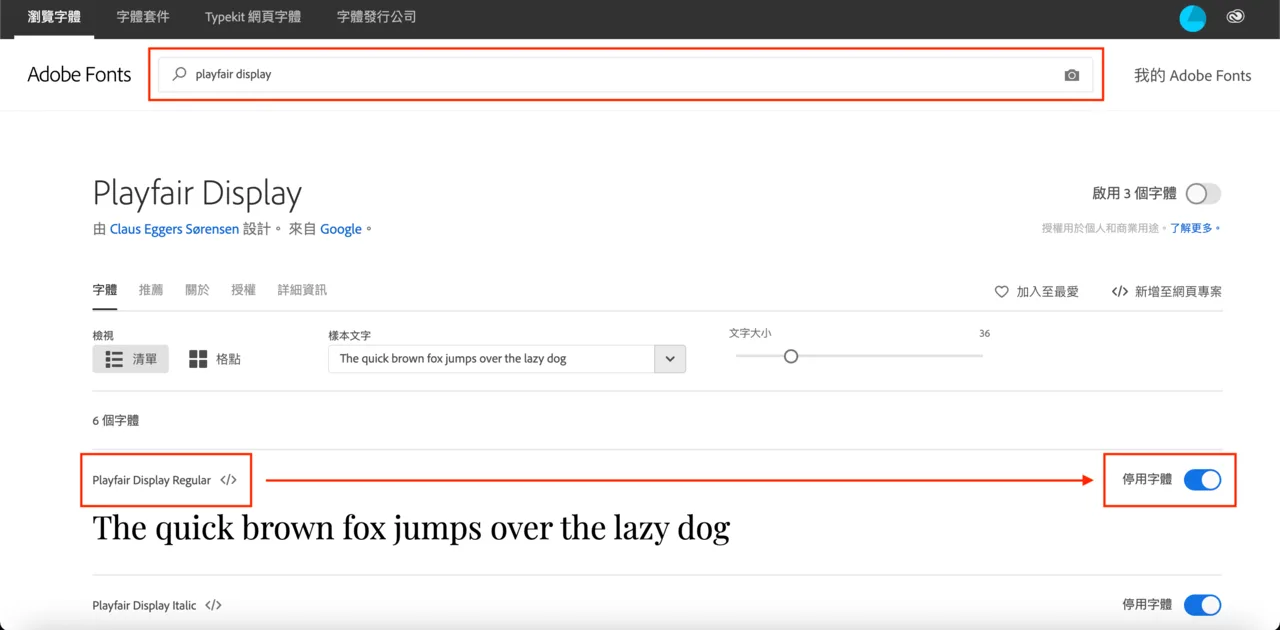Open 字體發行公司 in top navigation
Screen dimensions: 1280x630
377,17
